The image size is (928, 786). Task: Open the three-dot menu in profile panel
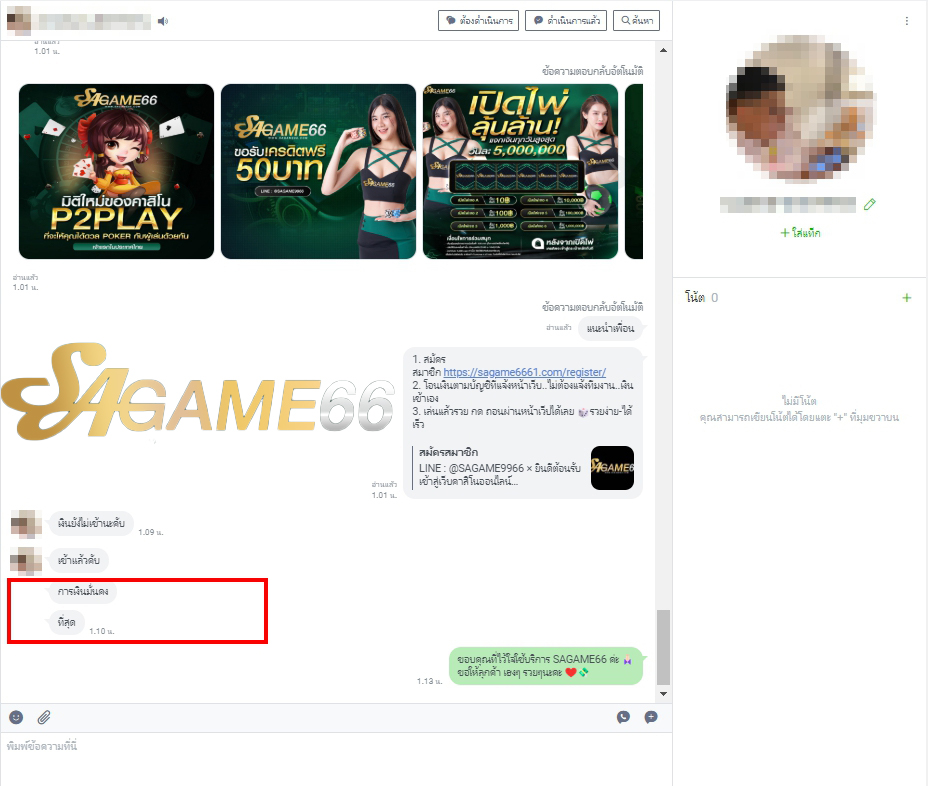pyautogui.click(x=907, y=21)
